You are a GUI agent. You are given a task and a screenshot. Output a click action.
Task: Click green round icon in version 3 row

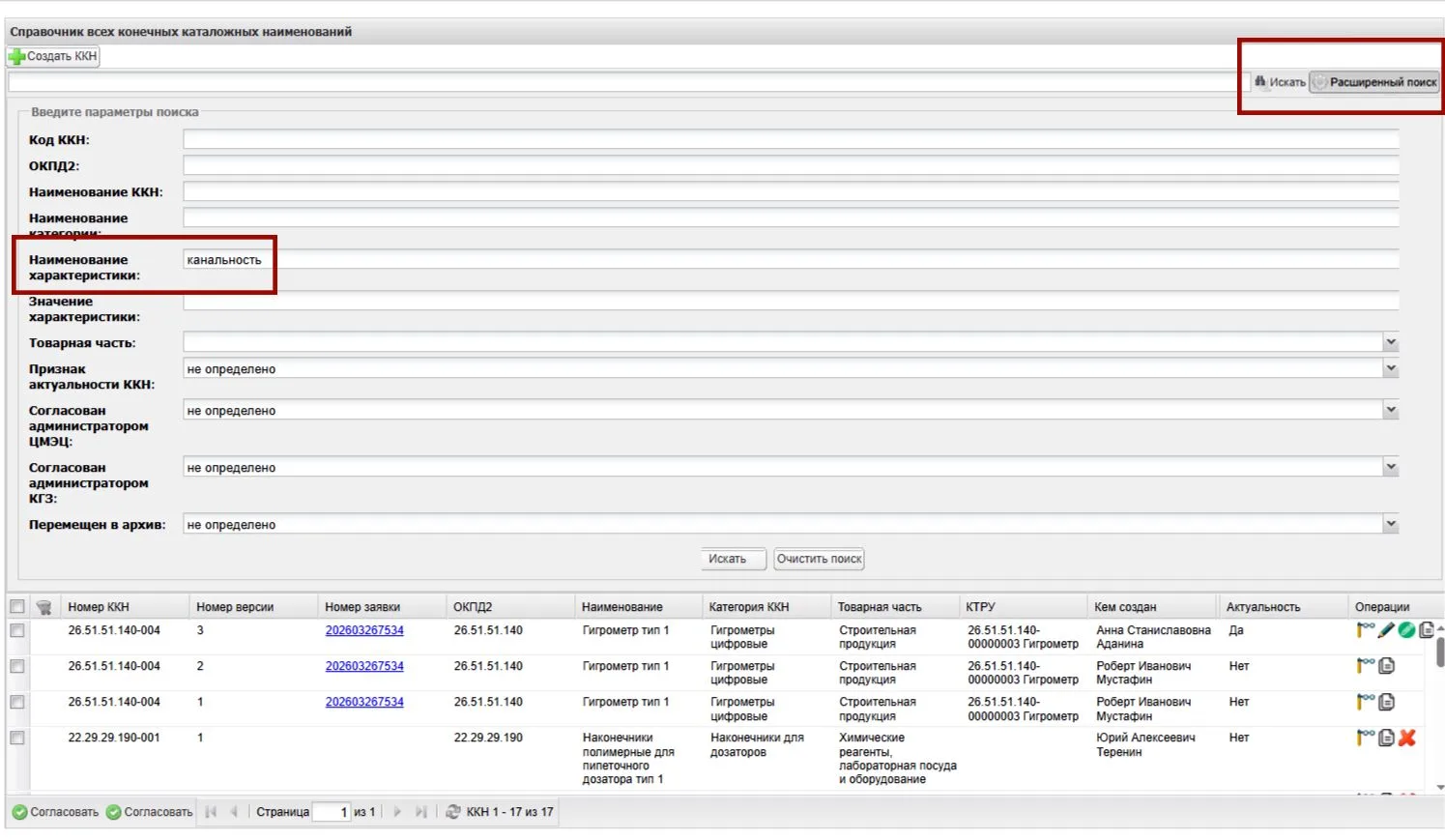(1407, 630)
